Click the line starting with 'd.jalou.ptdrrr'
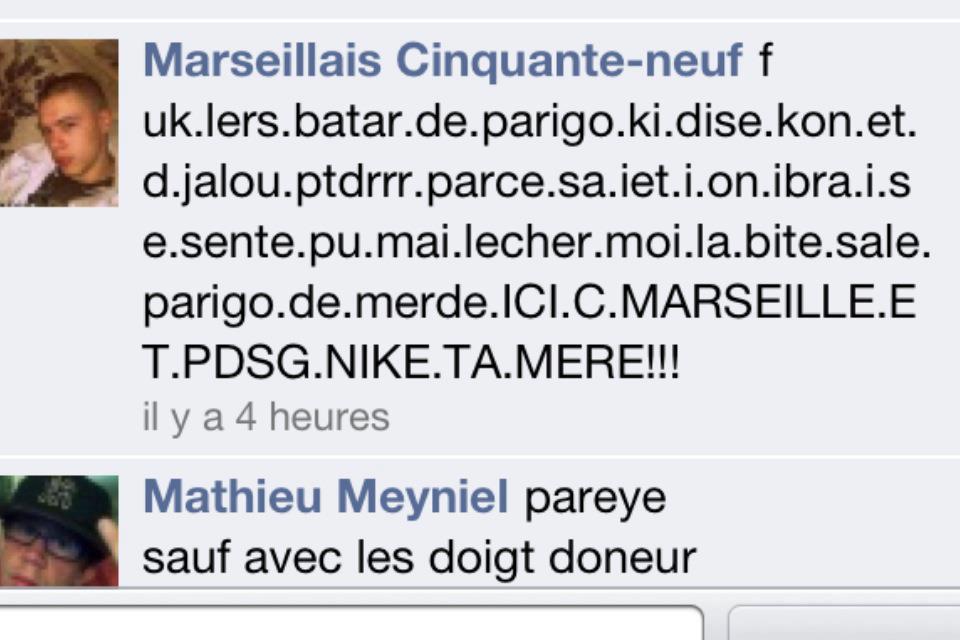The width and height of the screenshot is (960, 640). (527, 183)
